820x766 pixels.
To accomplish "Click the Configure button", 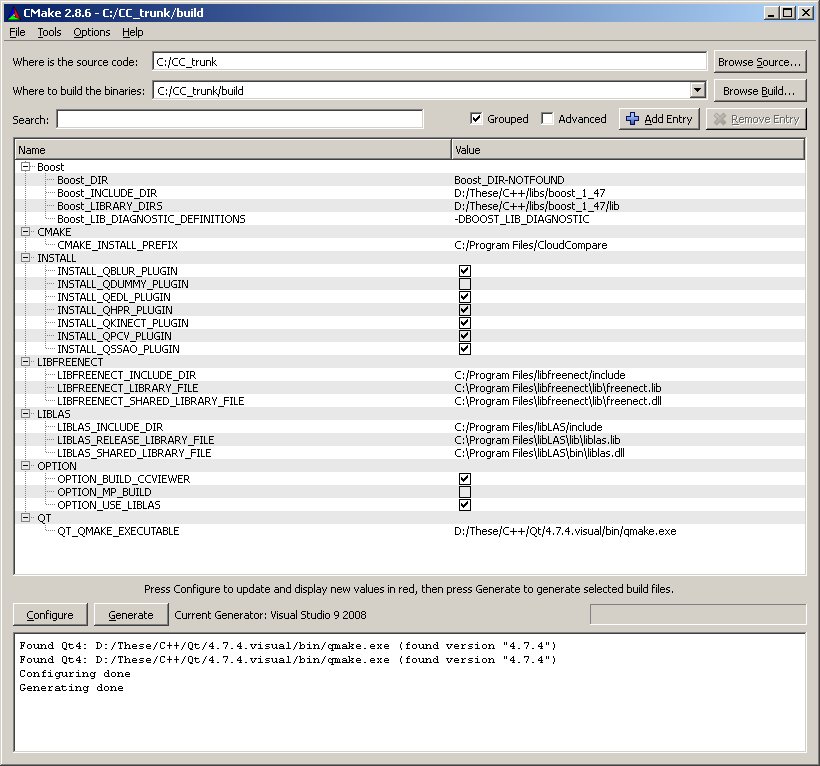I will 50,615.
